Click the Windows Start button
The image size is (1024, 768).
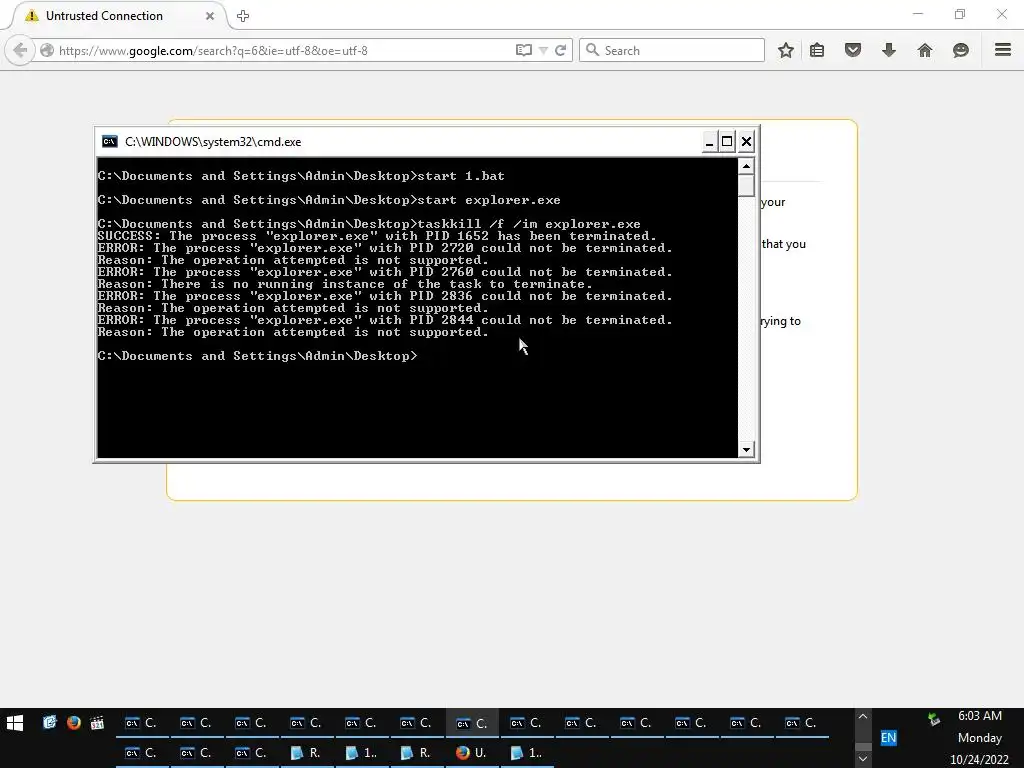coord(15,723)
